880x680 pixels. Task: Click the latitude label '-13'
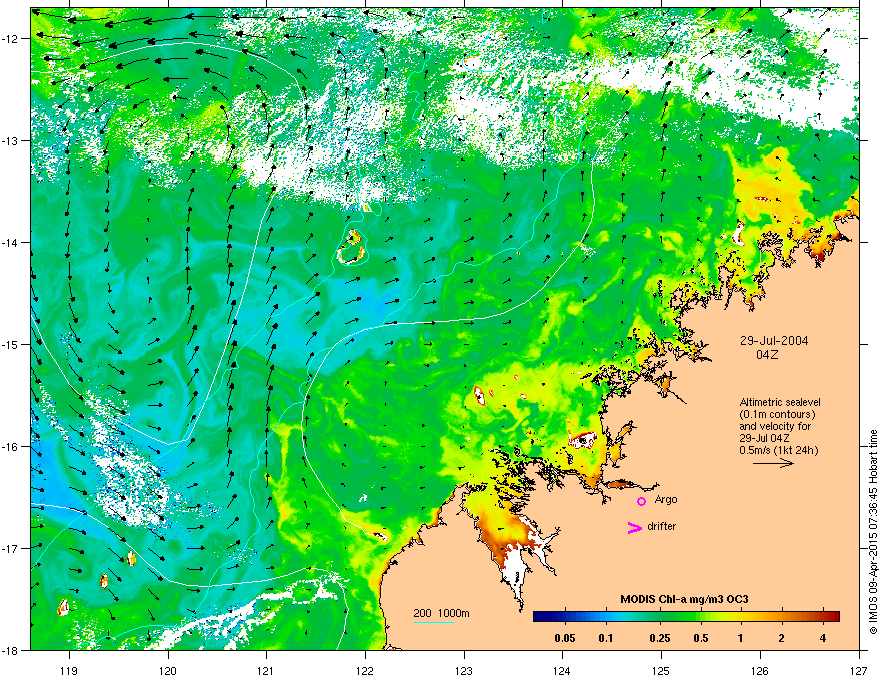coord(10,141)
